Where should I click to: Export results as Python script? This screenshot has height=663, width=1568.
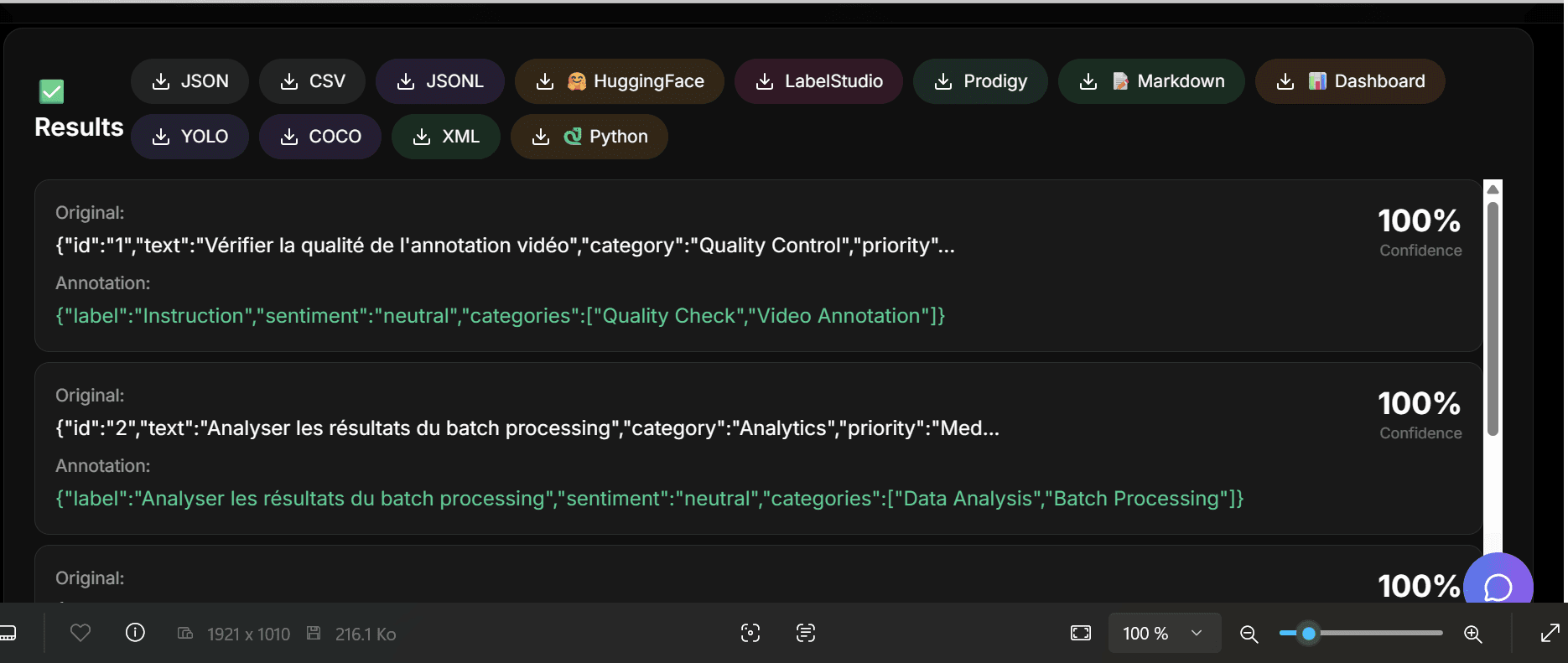point(589,137)
